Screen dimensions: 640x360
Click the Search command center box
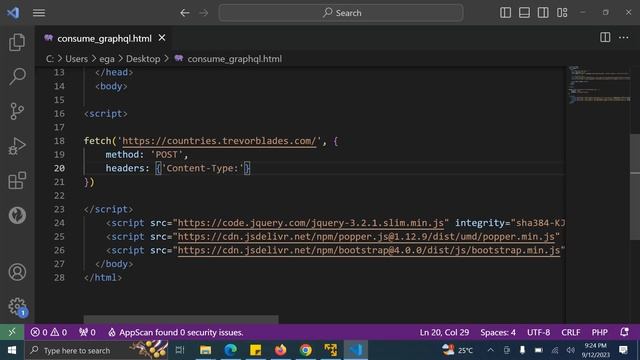(341, 13)
